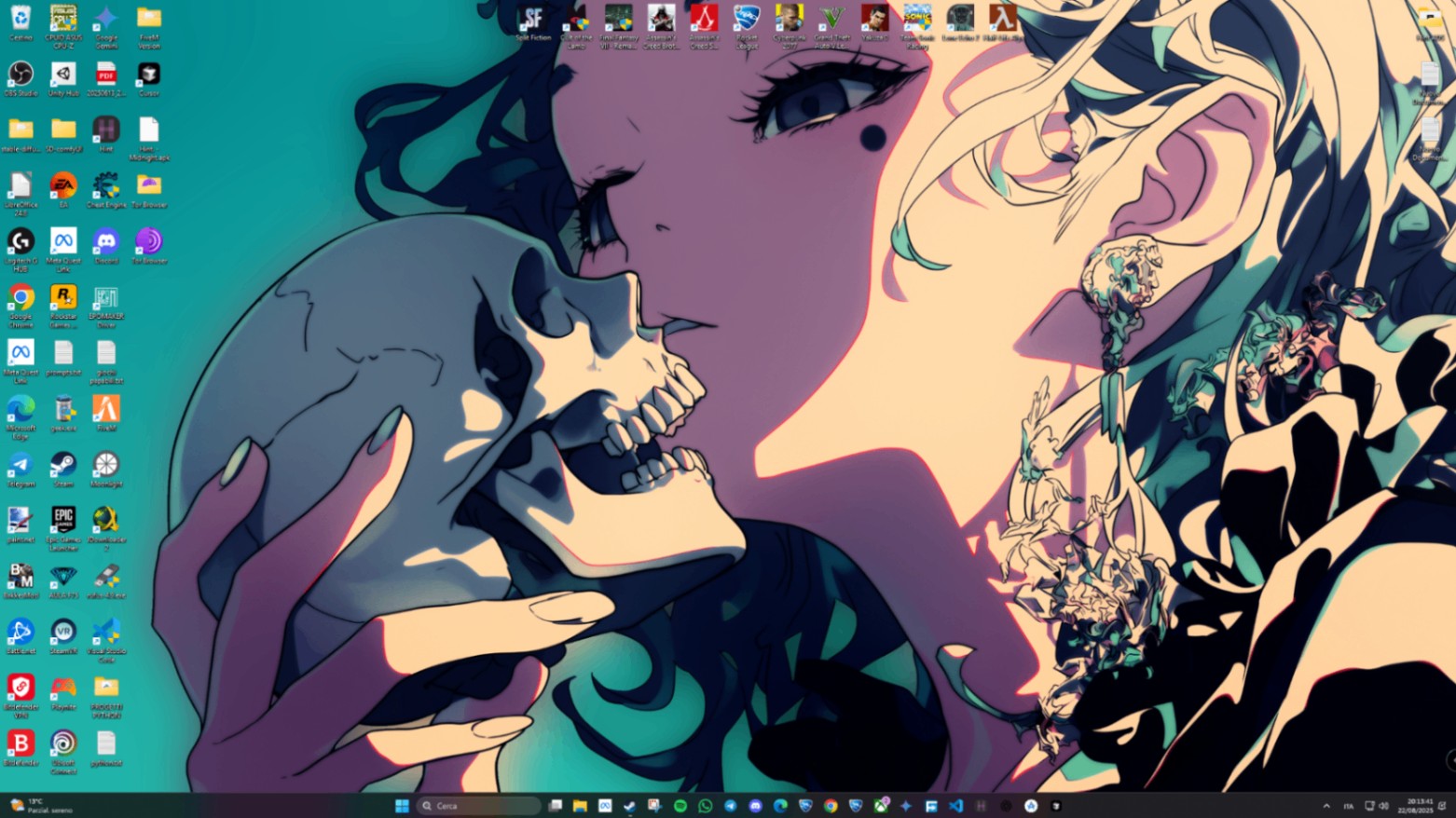
Task: Open Final Fantasy VII Remake shortcut
Action: coord(619,26)
